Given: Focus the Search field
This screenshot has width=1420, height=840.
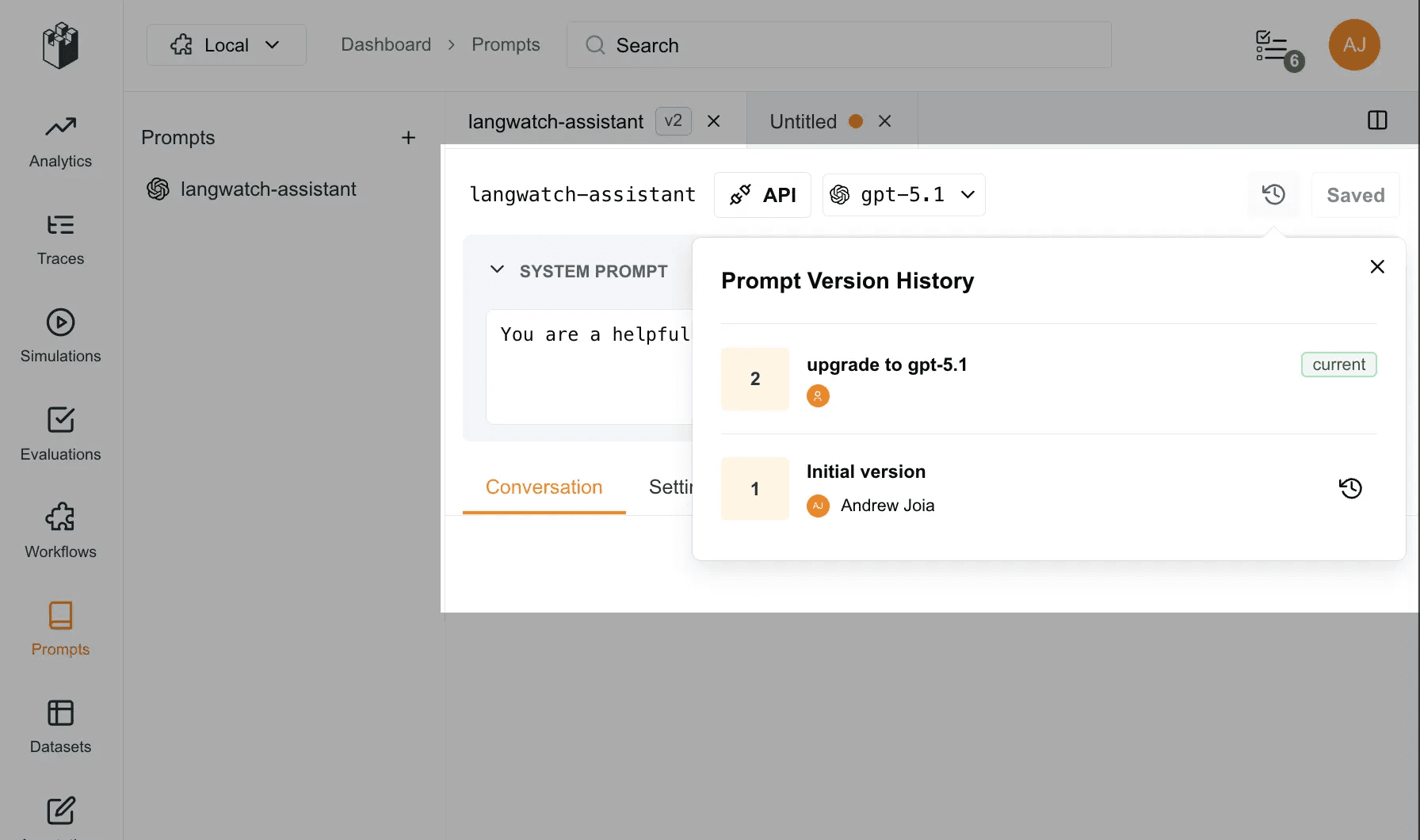Looking at the screenshot, I should coord(838,45).
